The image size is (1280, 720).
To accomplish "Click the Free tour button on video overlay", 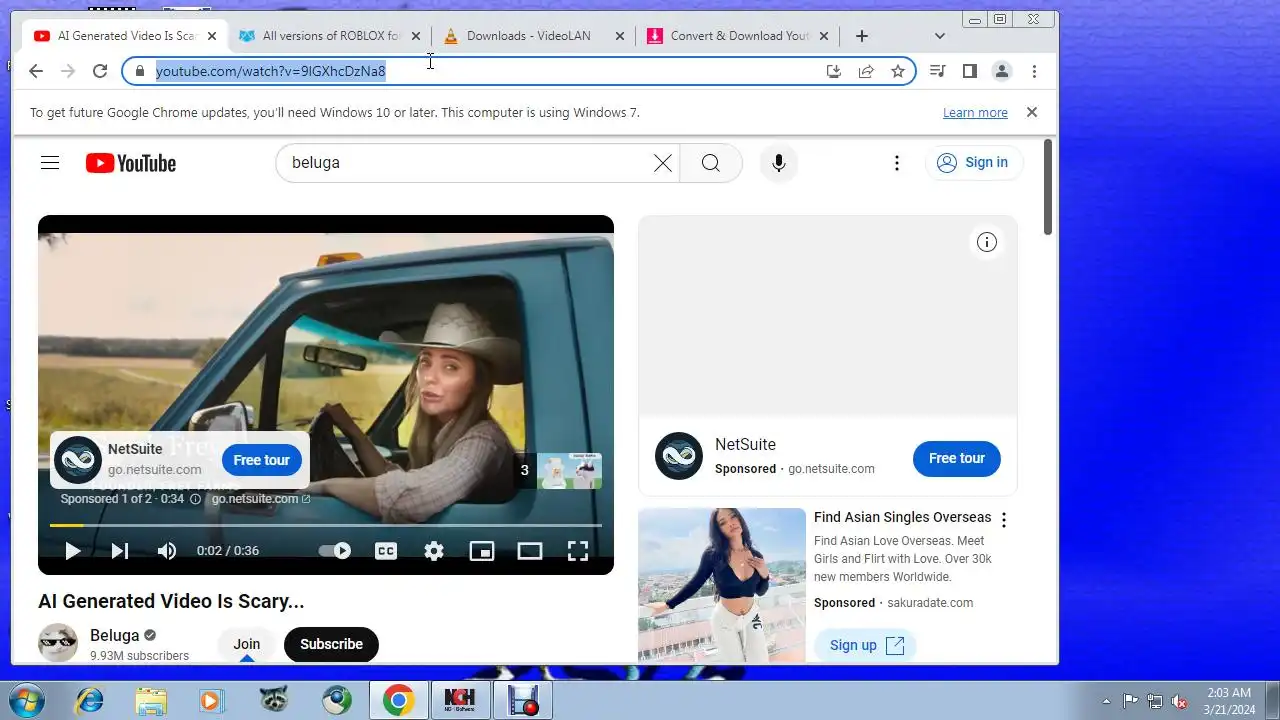I will click(x=262, y=460).
